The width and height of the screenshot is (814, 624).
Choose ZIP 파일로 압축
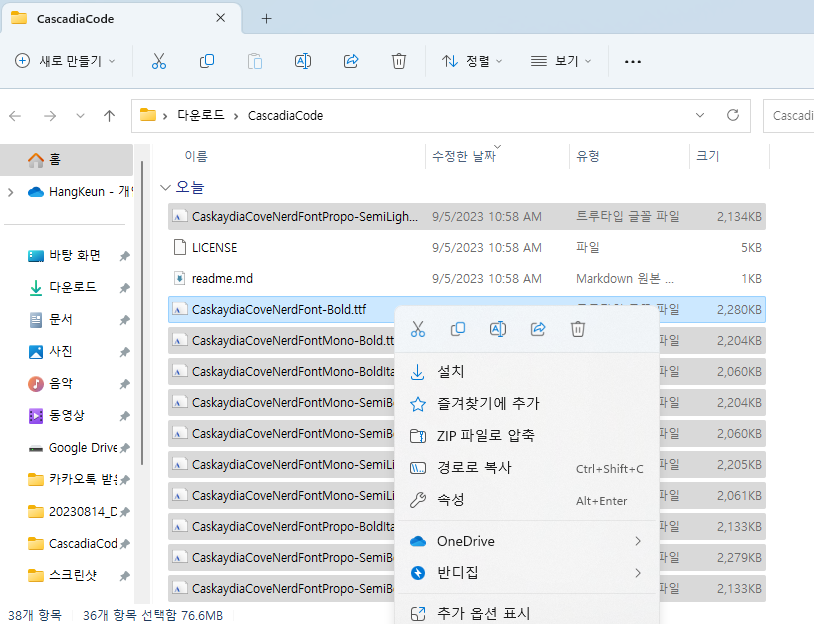coord(527,436)
